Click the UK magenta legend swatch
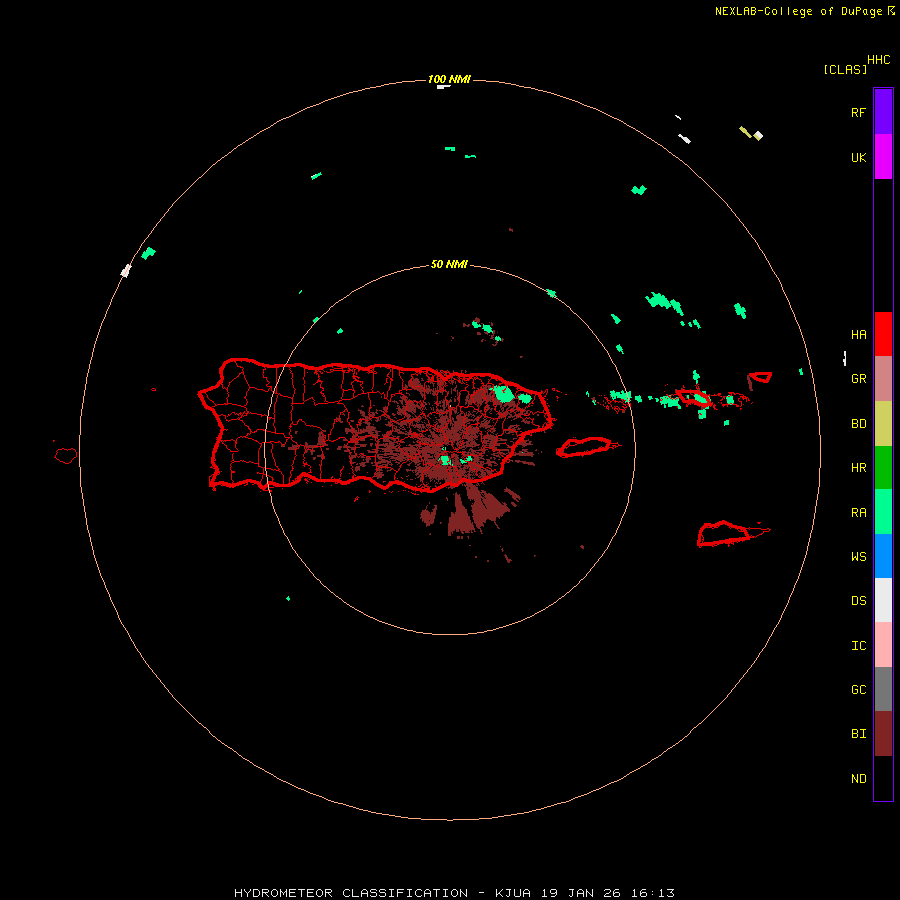This screenshot has width=900, height=900. (883, 157)
